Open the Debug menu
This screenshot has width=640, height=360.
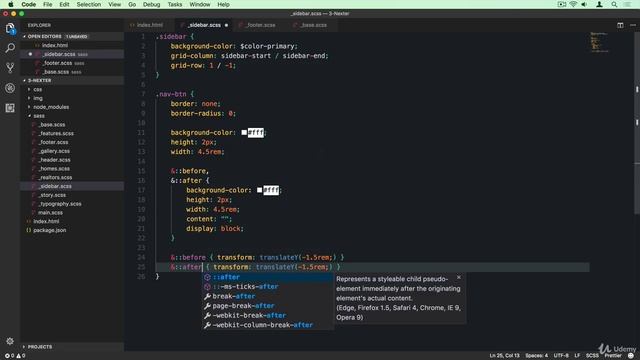[151, 4]
